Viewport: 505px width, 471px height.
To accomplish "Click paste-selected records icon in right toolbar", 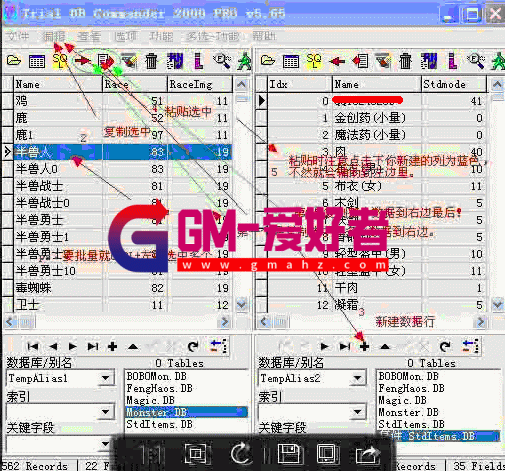I will coord(360,61).
